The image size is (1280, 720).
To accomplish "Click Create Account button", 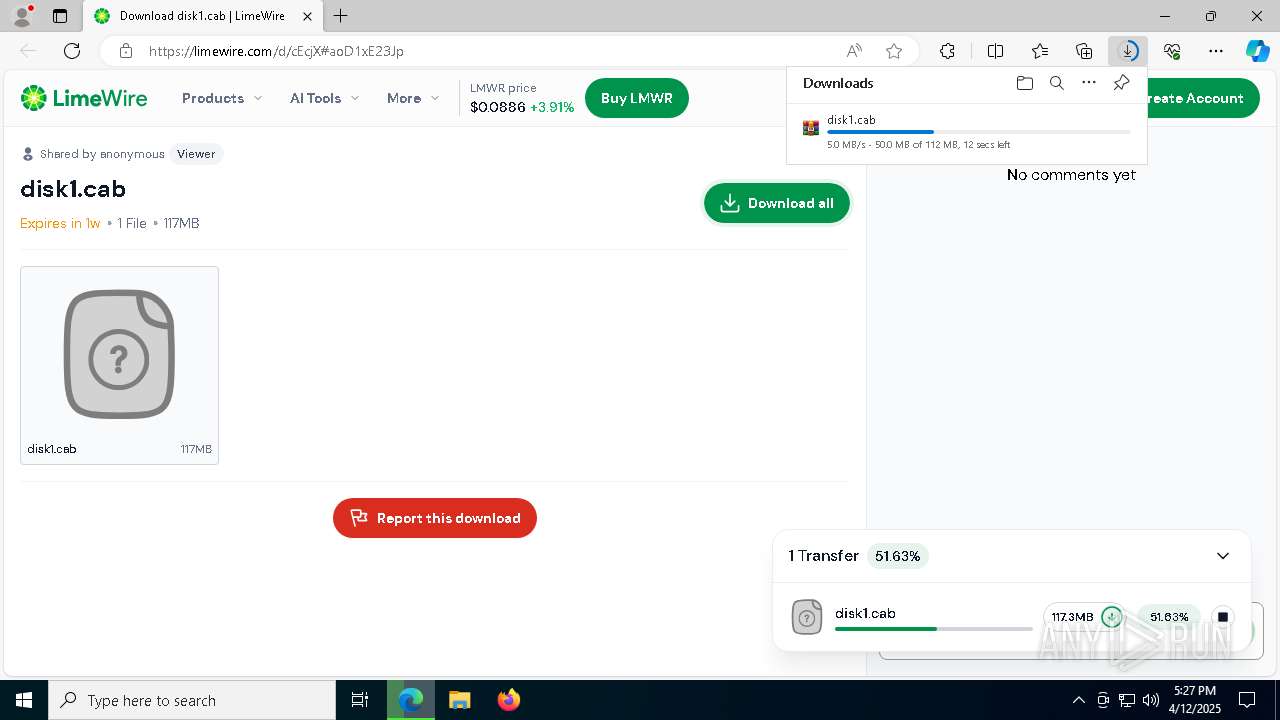I will click(1195, 98).
